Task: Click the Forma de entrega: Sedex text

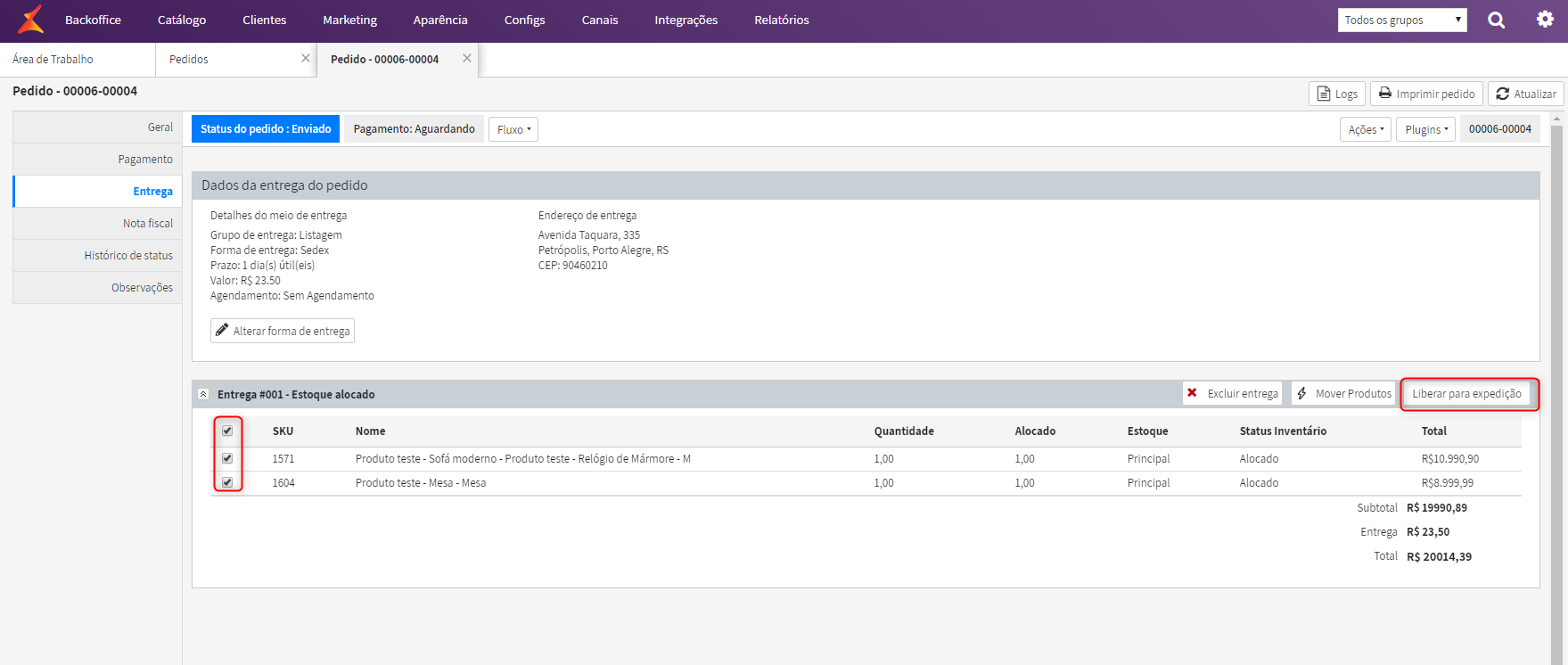Action: (x=270, y=250)
